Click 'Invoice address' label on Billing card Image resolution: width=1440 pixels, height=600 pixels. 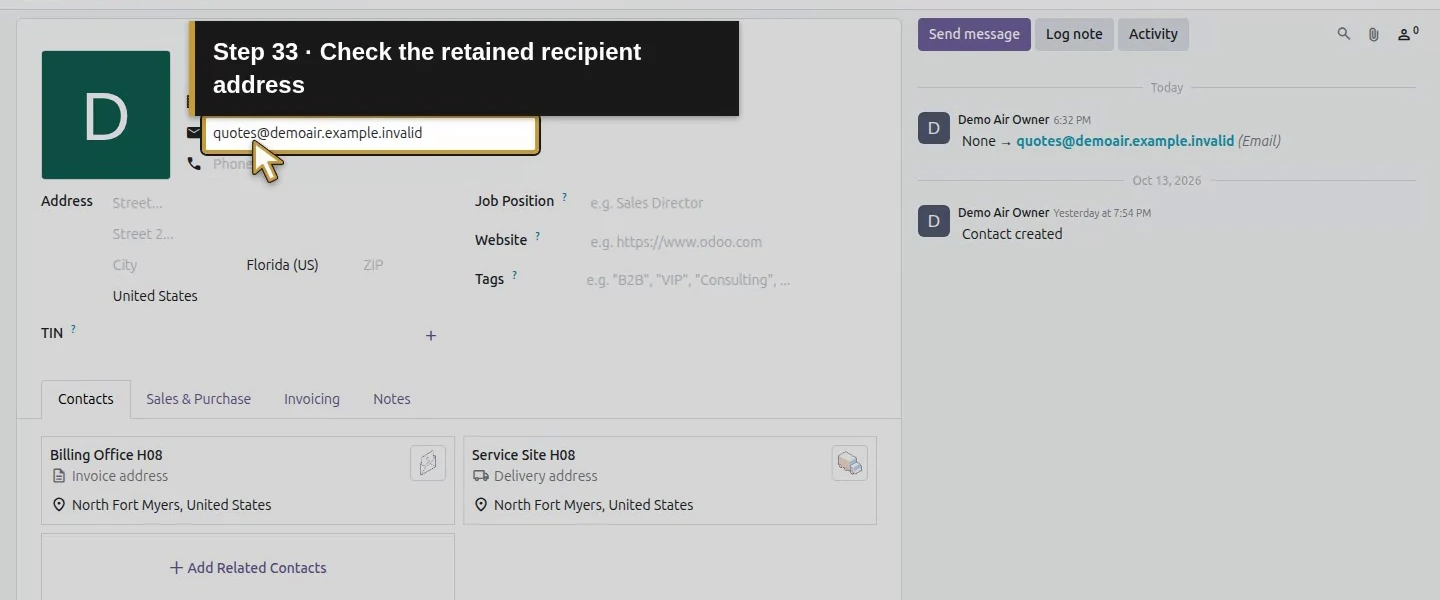click(x=120, y=476)
